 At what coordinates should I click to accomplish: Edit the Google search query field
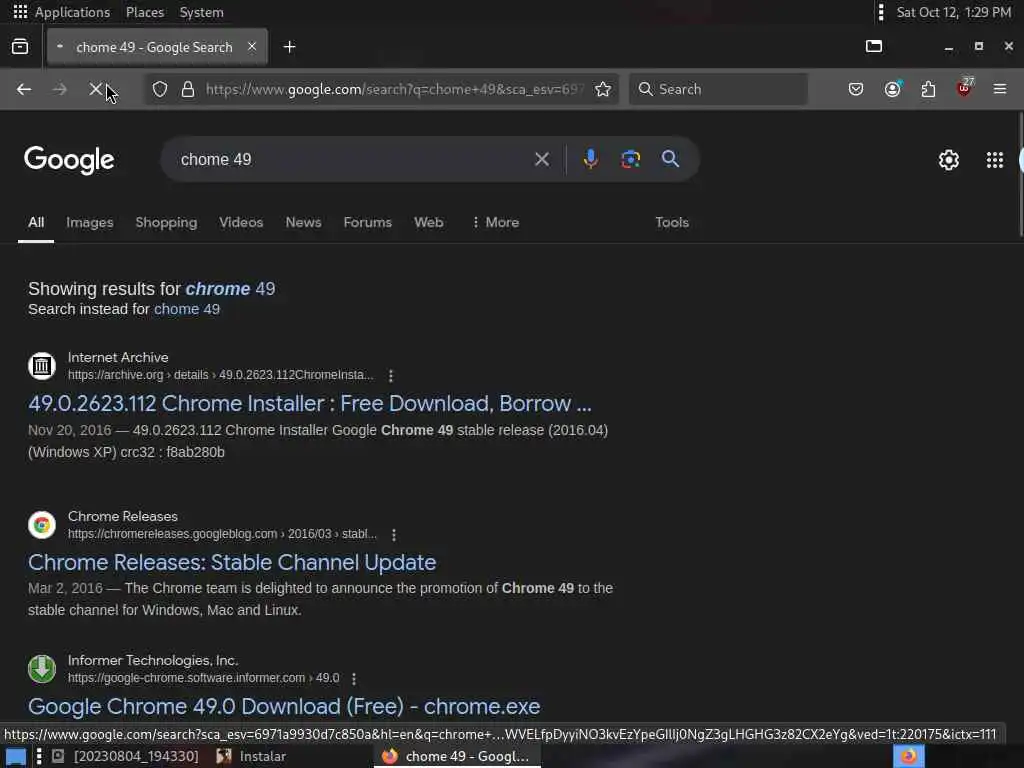[x=353, y=159]
